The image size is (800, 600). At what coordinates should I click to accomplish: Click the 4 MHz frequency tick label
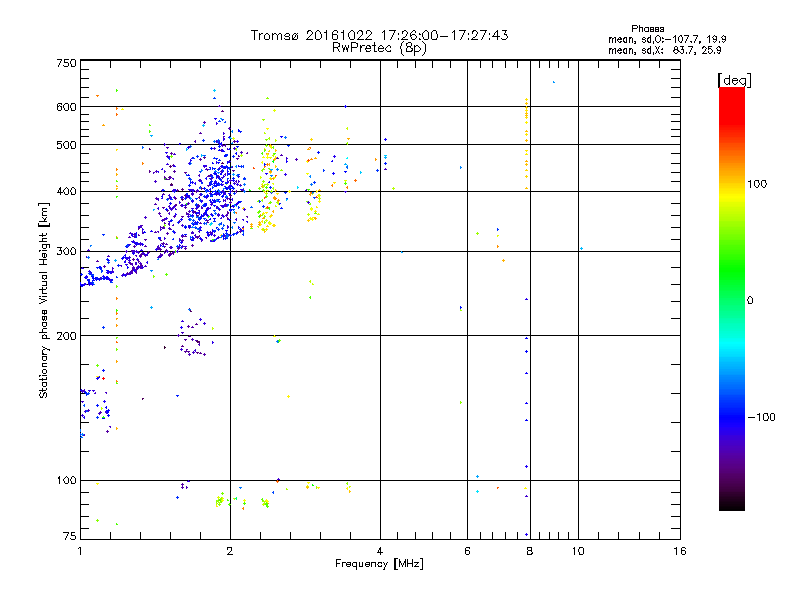(x=380, y=551)
